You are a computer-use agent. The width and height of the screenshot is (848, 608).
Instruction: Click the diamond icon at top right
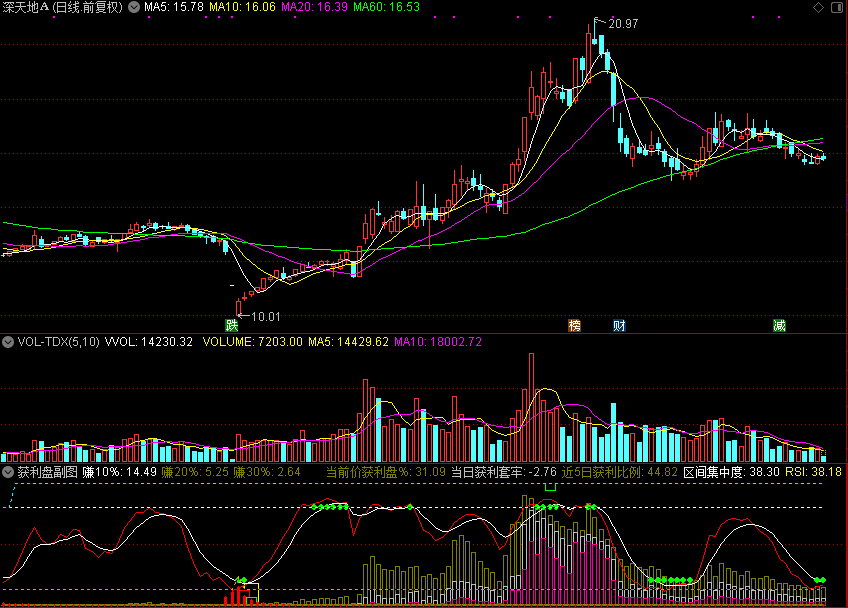click(x=818, y=7)
